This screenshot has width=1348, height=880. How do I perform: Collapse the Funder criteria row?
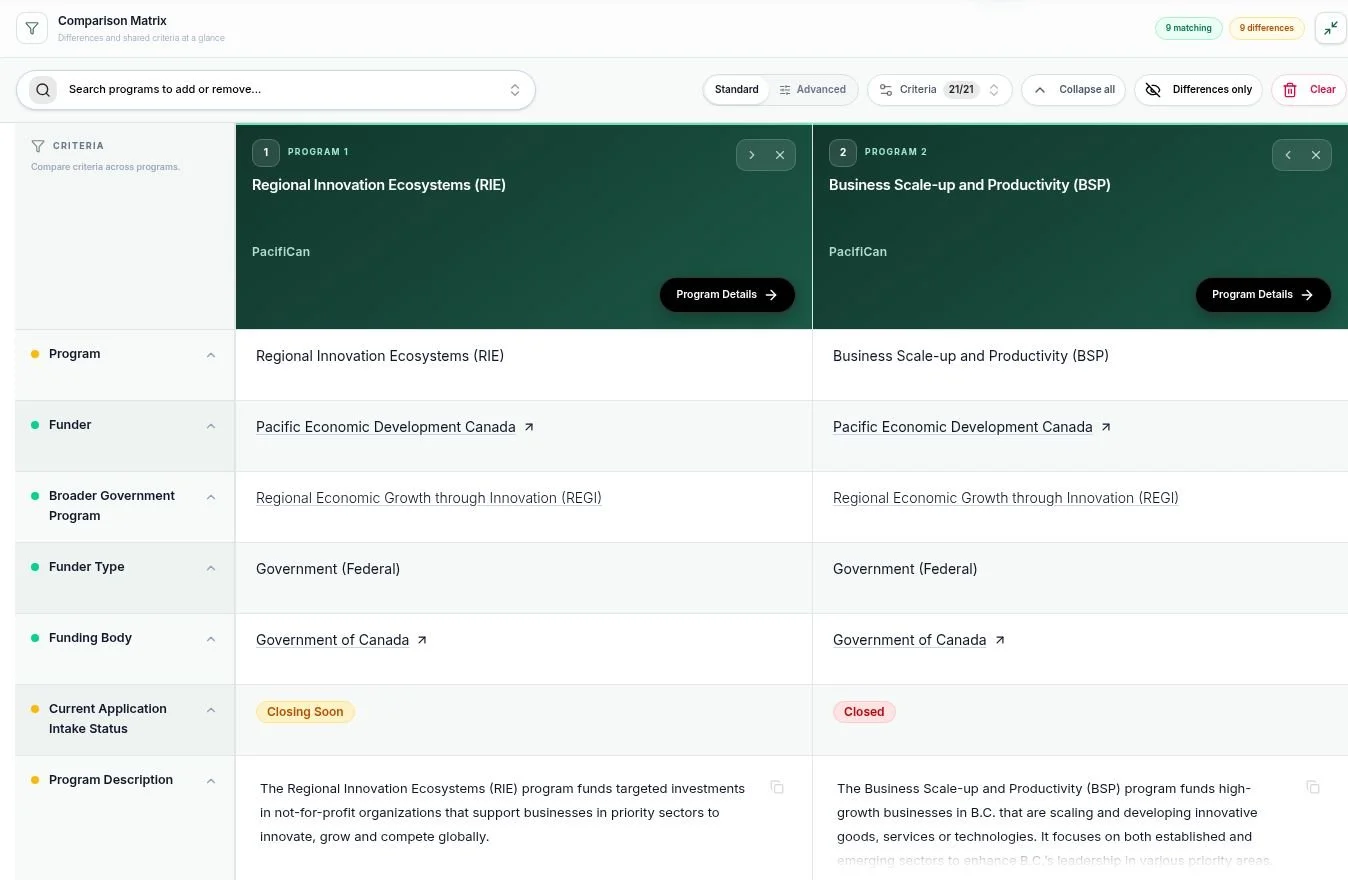coord(211,426)
